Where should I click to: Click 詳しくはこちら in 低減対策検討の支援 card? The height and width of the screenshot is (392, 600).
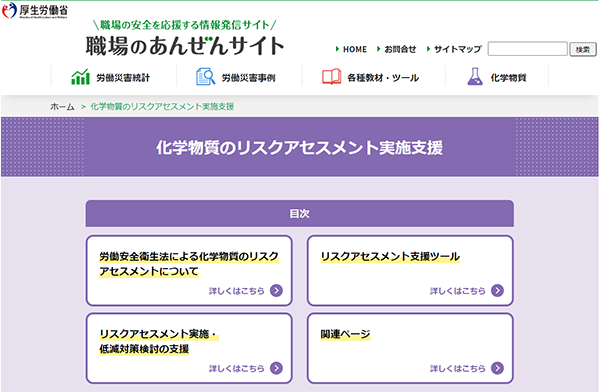[236, 368]
